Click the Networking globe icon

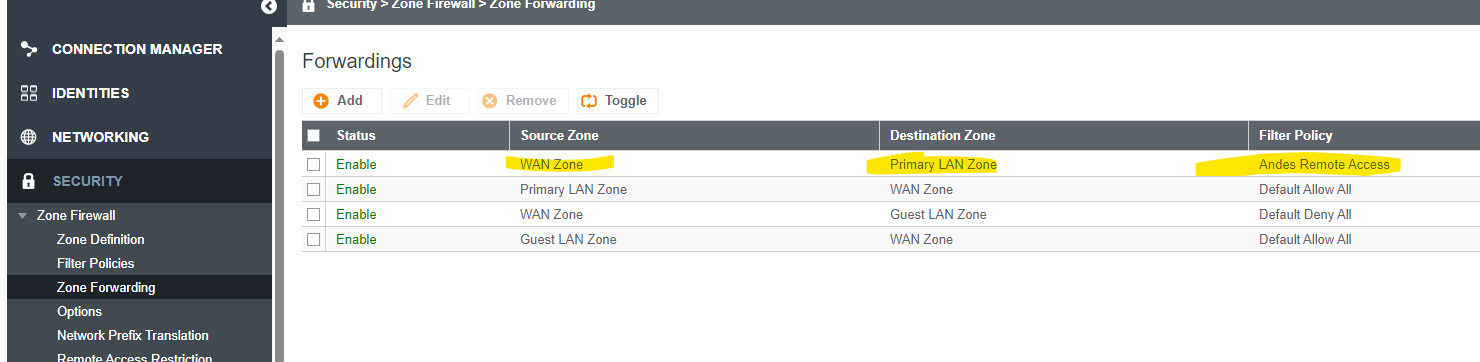(x=29, y=137)
